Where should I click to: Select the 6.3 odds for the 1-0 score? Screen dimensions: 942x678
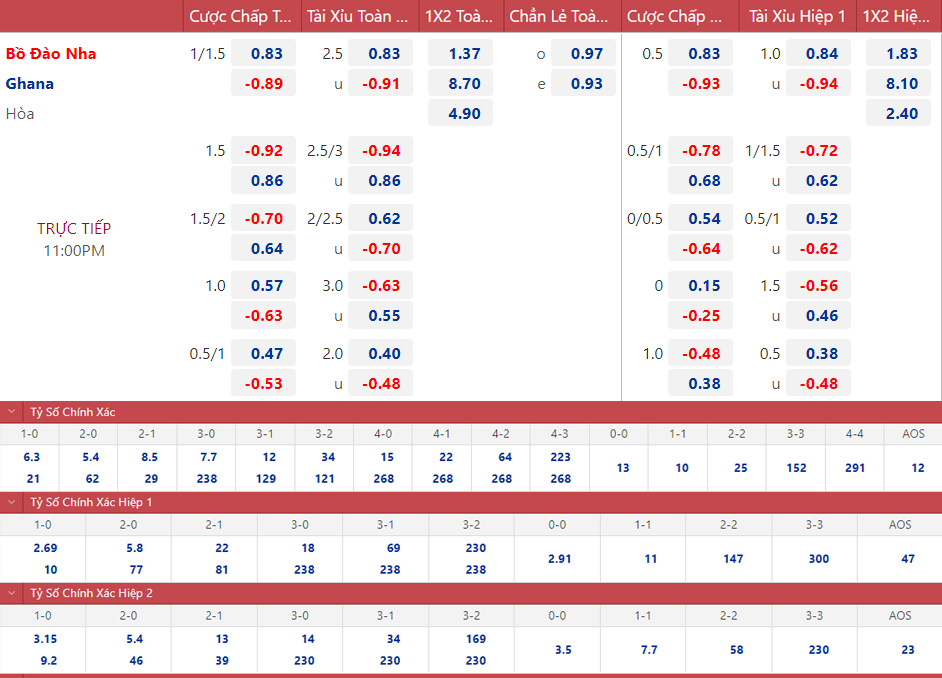click(x=31, y=457)
